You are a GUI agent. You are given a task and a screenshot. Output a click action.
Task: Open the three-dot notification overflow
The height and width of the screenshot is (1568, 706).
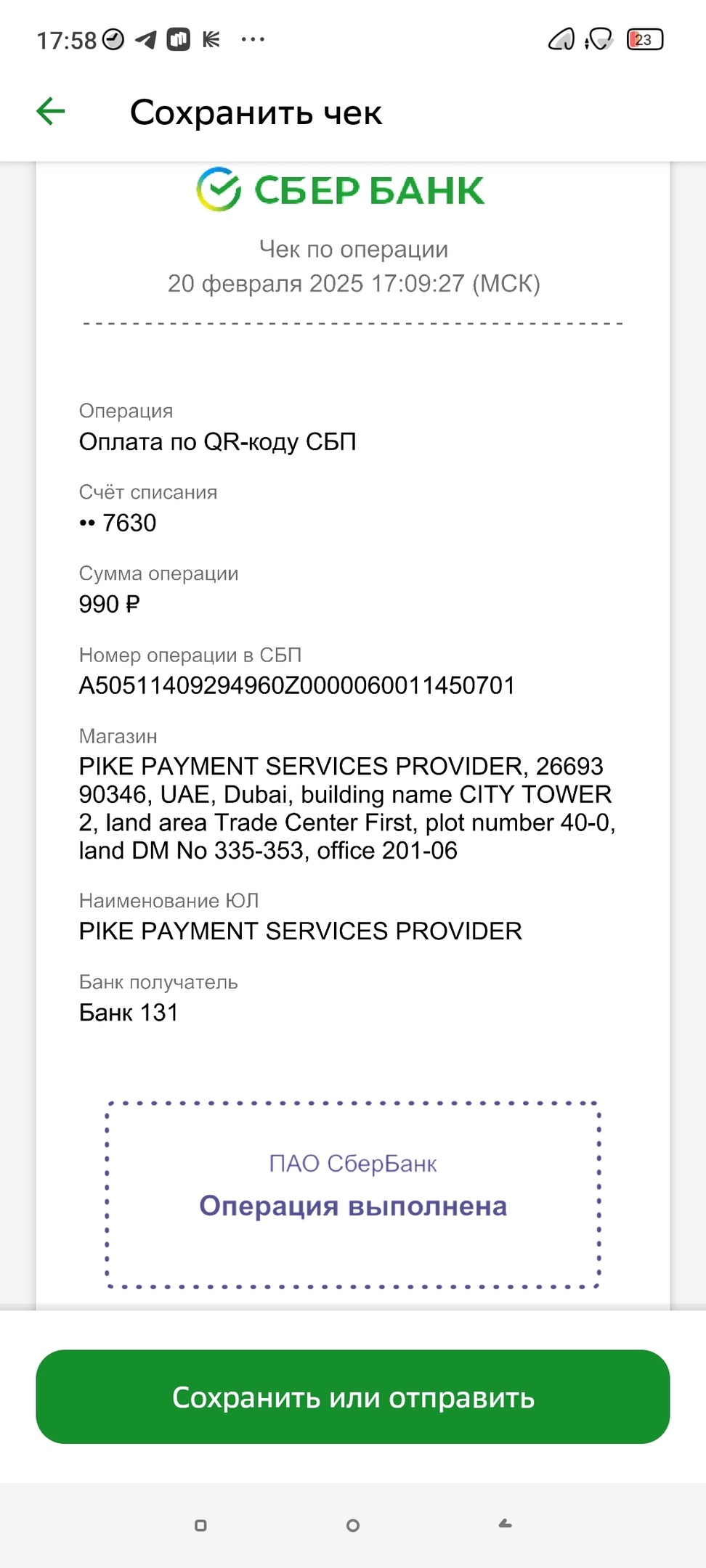click(253, 39)
